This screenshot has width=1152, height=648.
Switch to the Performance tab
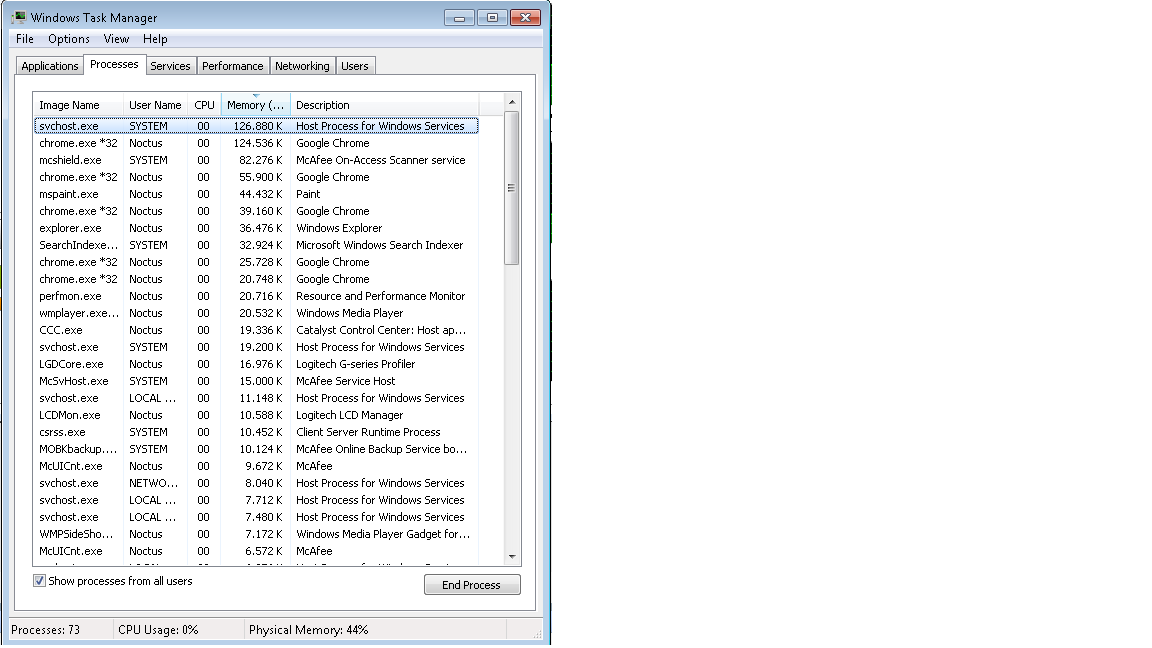[232, 66]
